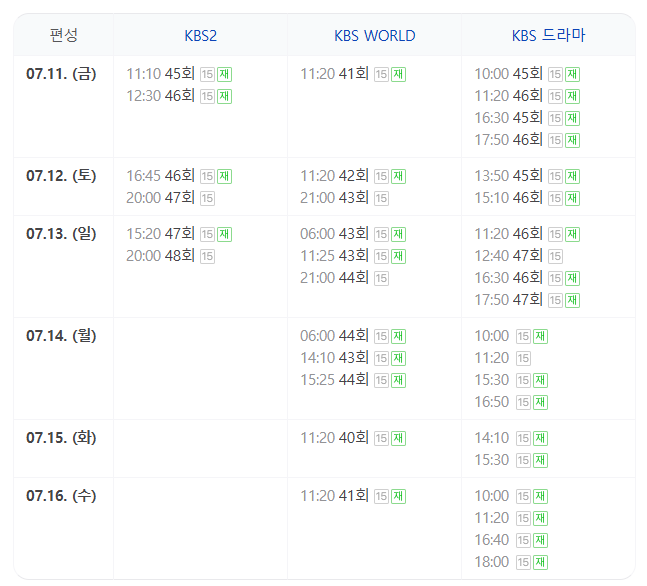
Task: Open the KBS 드라마 channel header link
Action: click(x=548, y=35)
